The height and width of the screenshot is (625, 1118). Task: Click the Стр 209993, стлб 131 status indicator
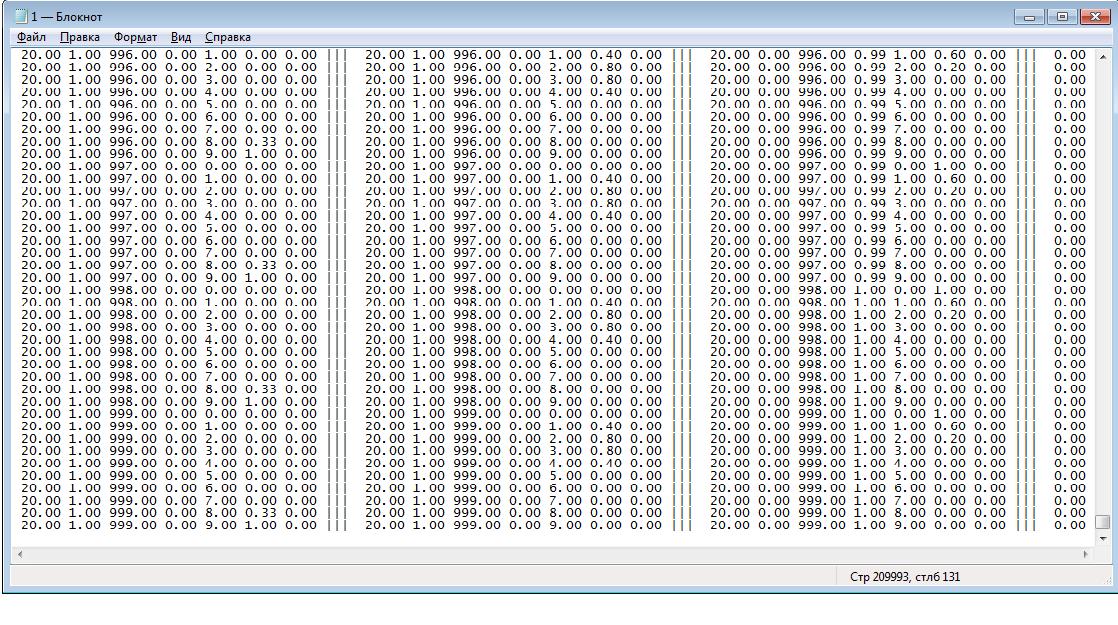tap(904, 577)
